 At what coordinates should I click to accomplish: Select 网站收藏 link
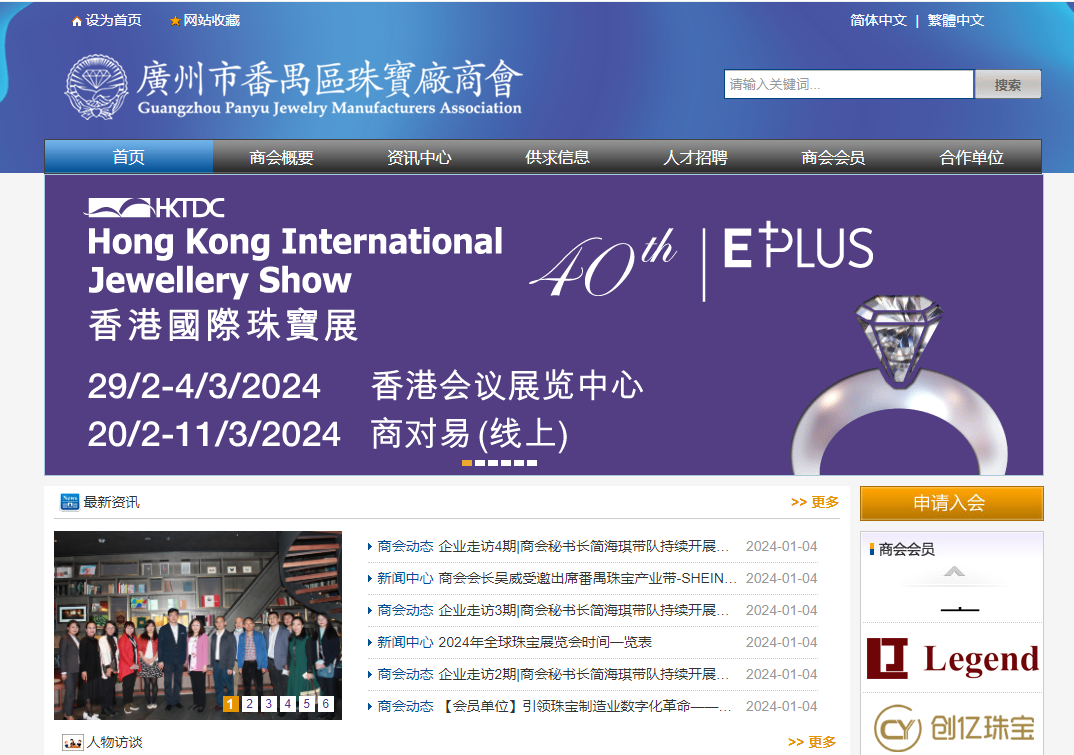212,21
